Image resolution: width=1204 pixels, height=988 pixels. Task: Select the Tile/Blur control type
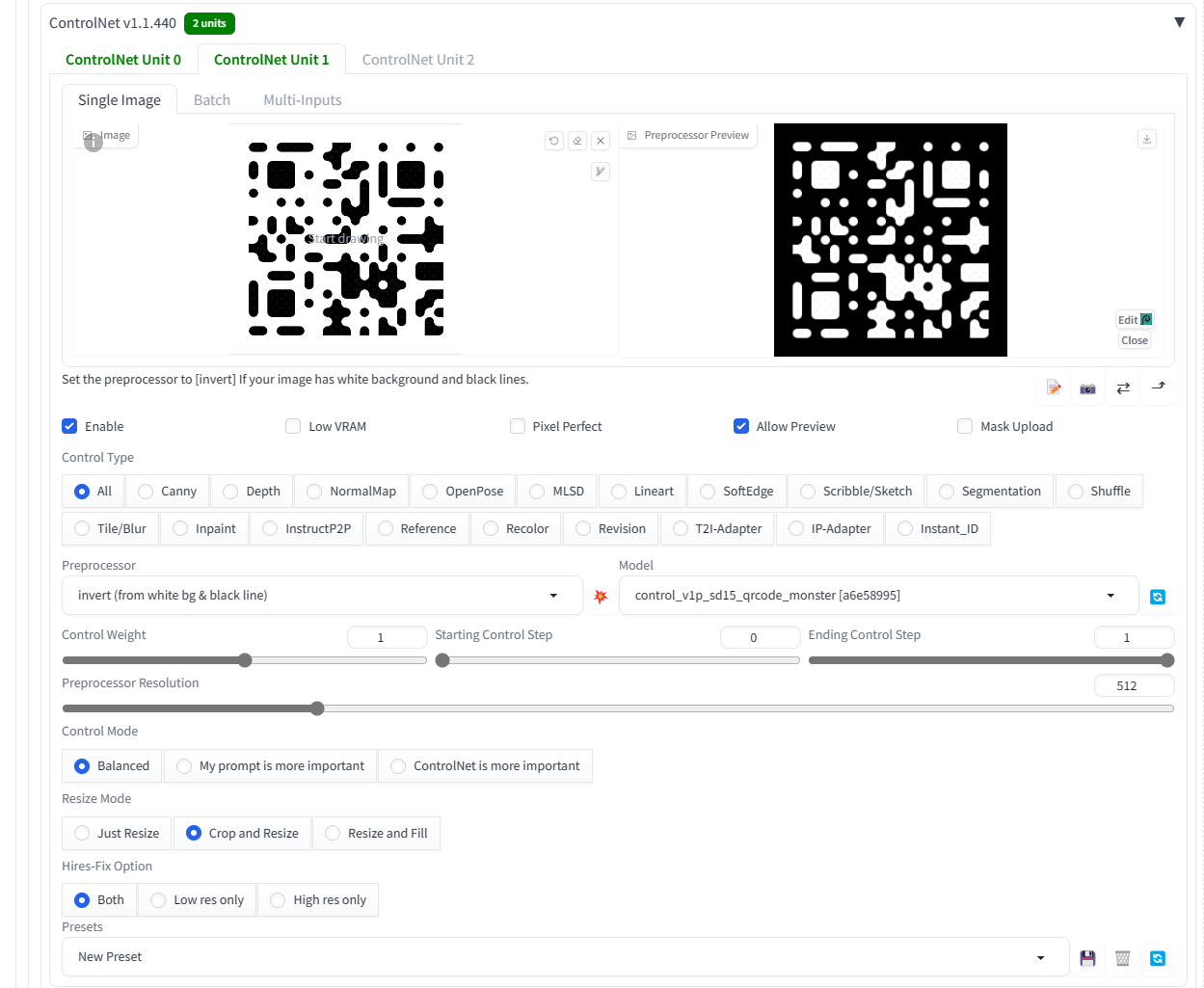(x=110, y=529)
